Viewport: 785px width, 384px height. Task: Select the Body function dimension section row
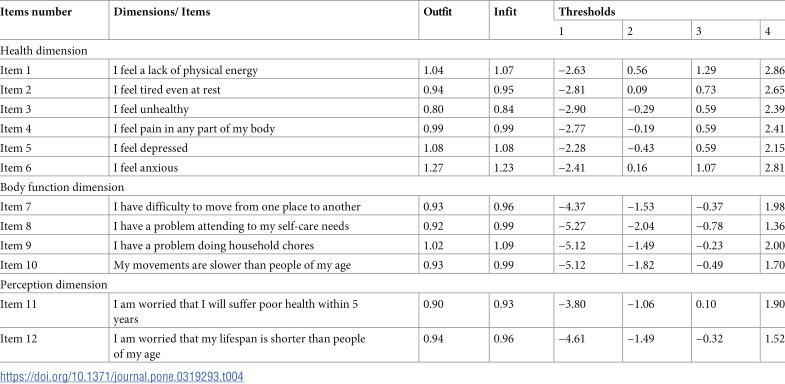[392, 187]
